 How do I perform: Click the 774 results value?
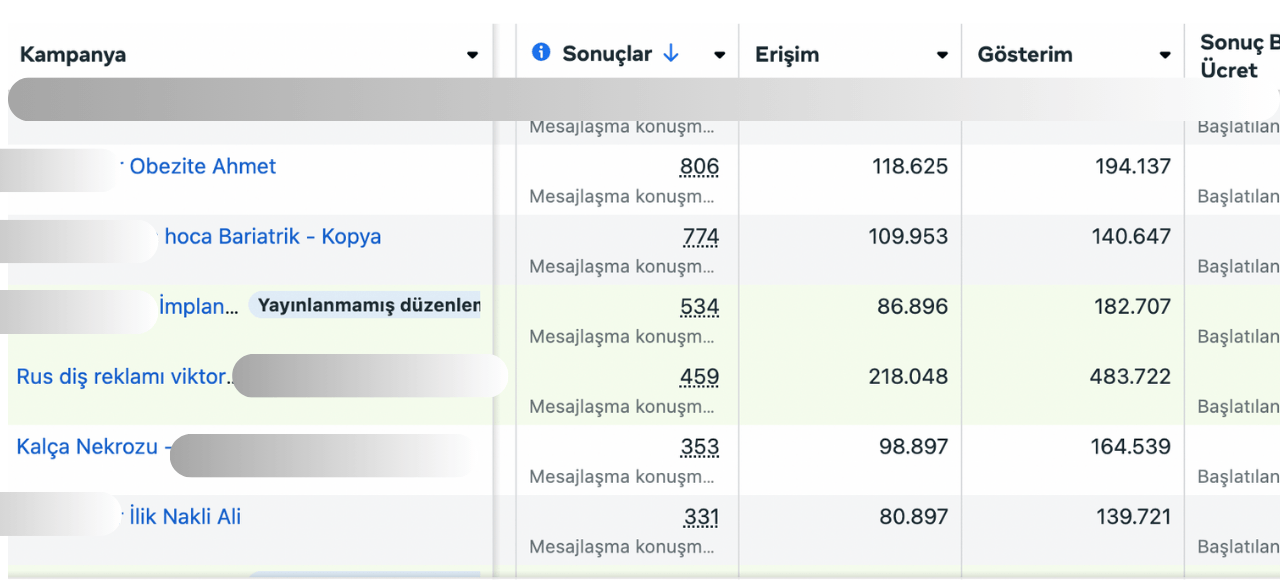click(700, 237)
